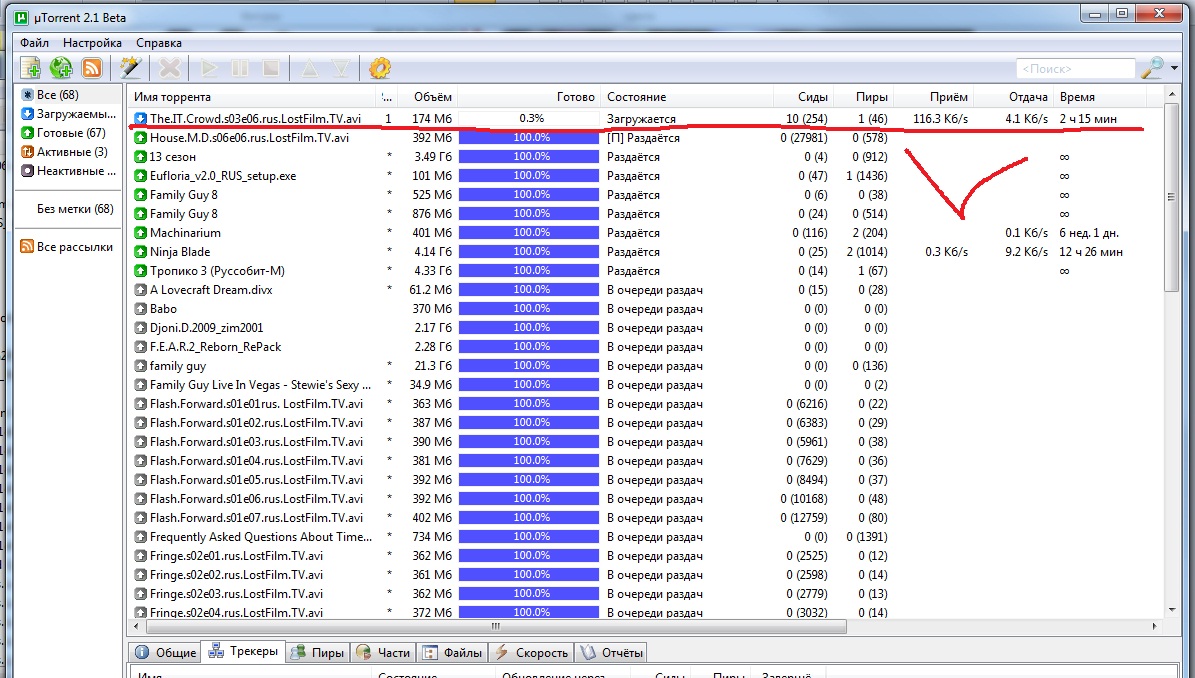Screen dimensions: 1195x678
Task: Click the horizontal scrollbar thumb
Action: (x=496, y=626)
